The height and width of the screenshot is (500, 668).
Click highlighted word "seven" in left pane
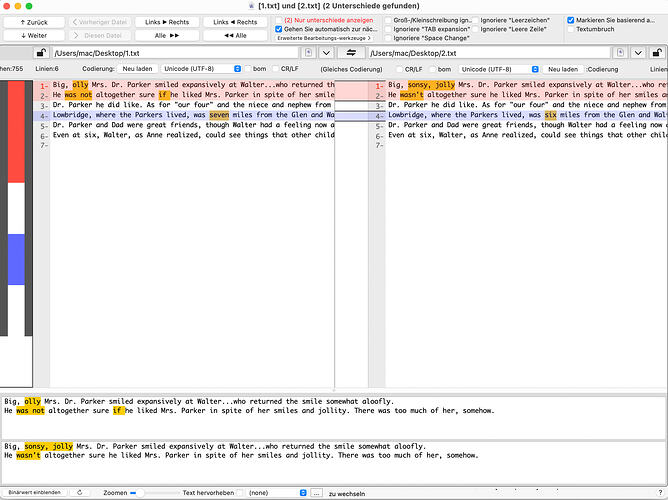coord(219,115)
